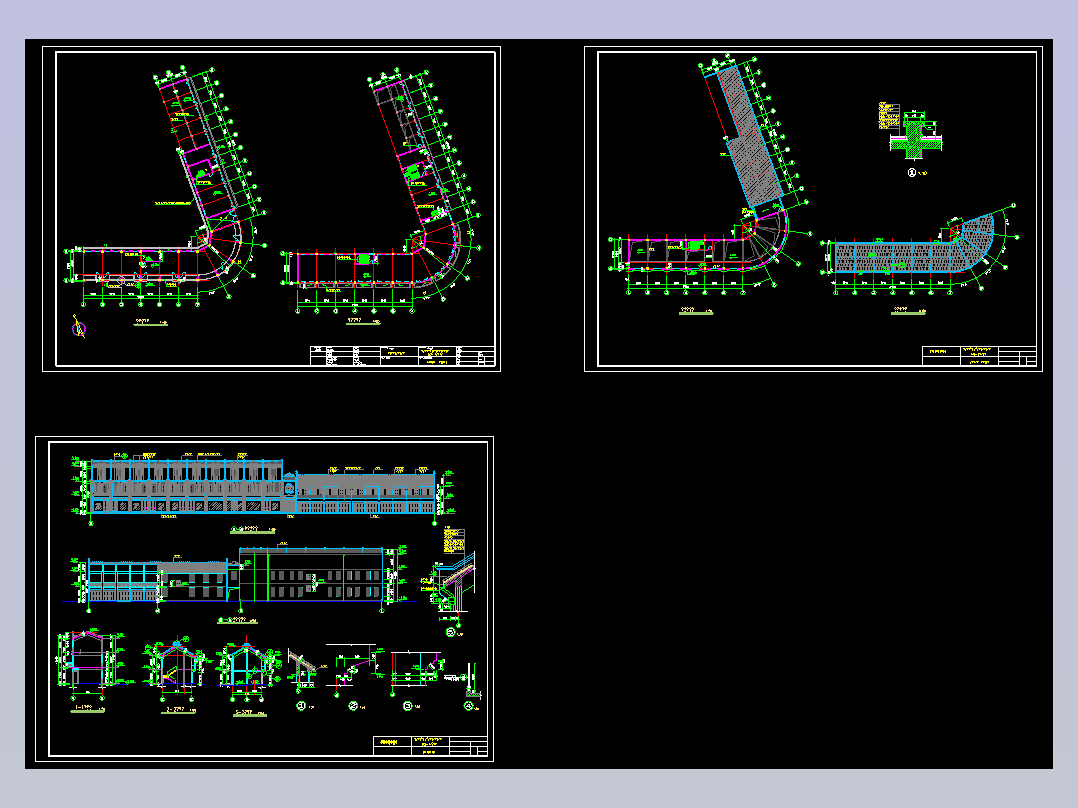The width and height of the screenshot is (1078, 808).
Task: Click the circled detail number under the green cross detail
Action: pos(912,173)
